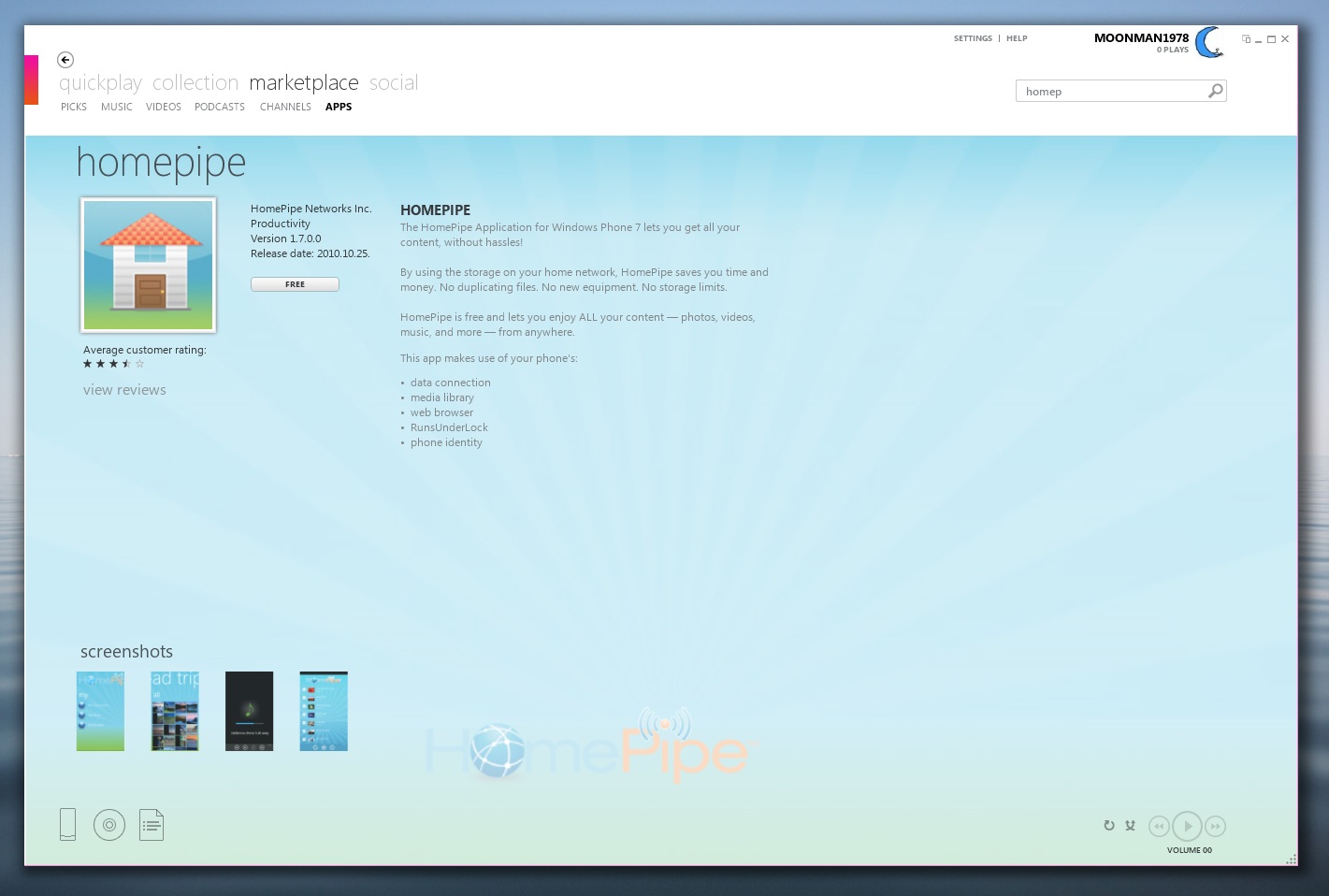Click the '0 PLAYS' count text
The image size is (1329, 896).
coord(1173,51)
